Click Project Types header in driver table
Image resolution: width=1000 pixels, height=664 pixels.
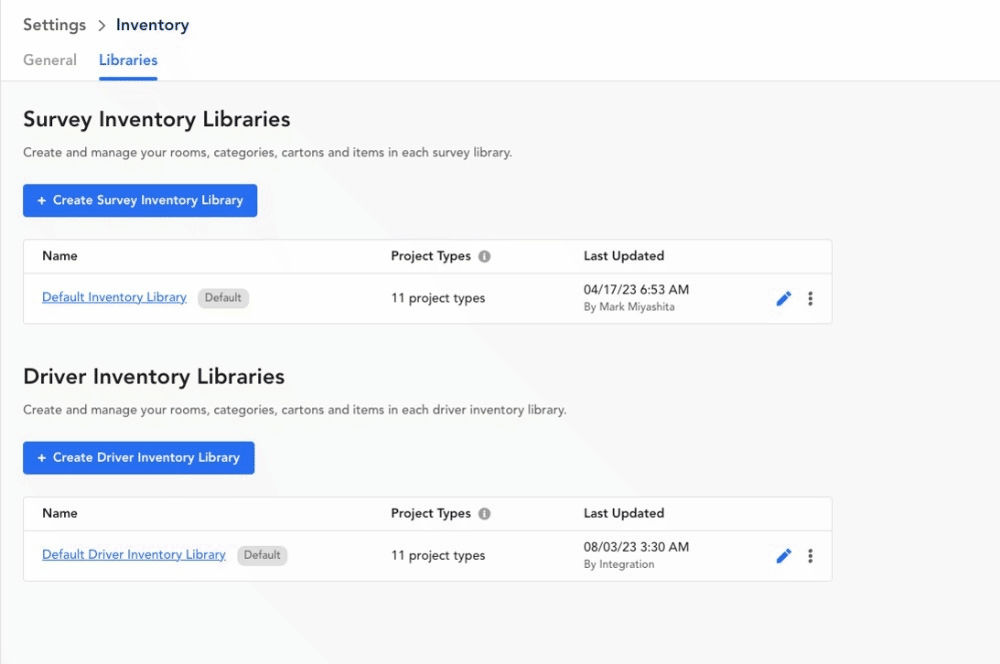coord(431,513)
